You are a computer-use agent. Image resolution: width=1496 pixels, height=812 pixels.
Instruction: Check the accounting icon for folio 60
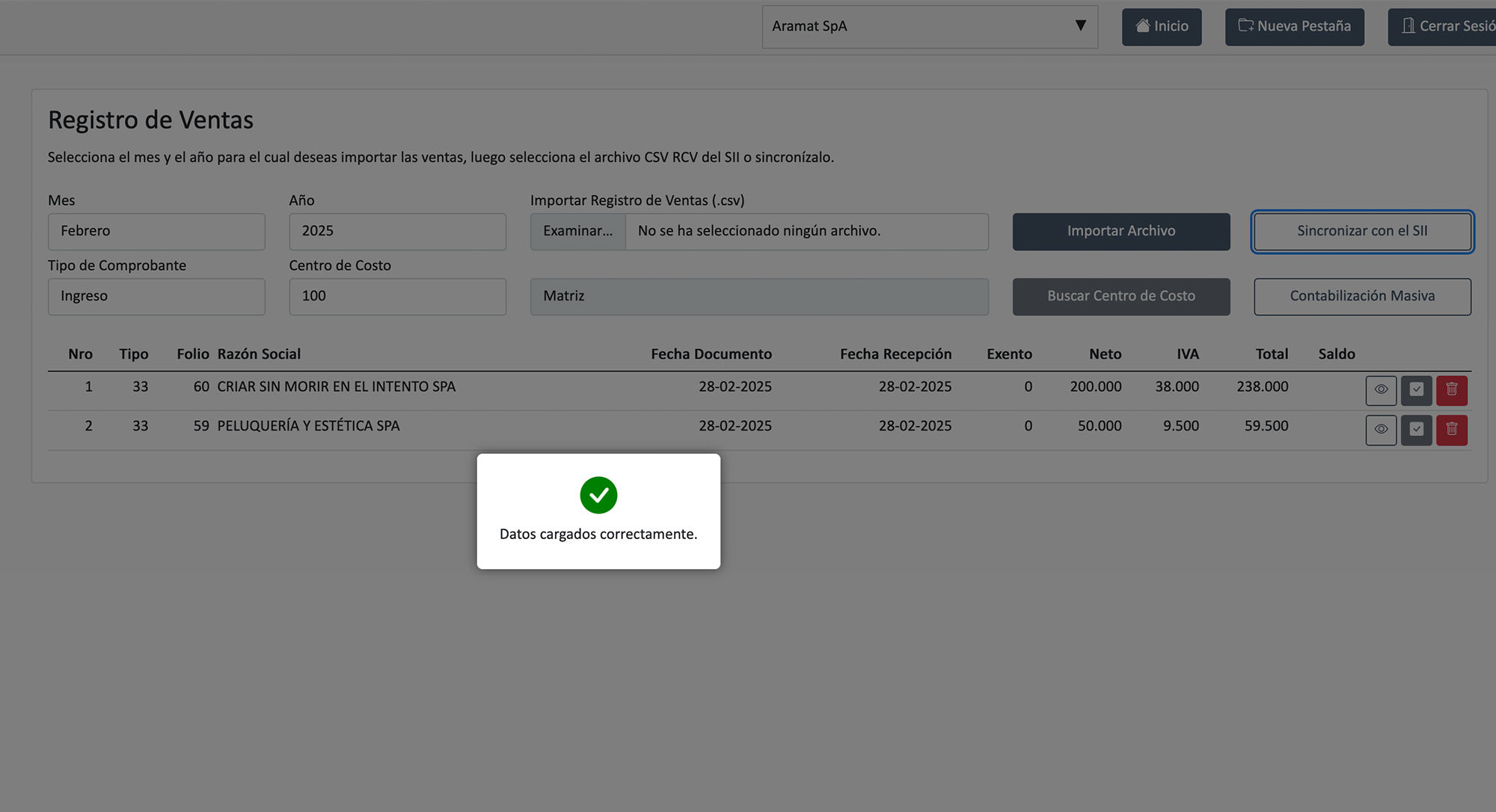[1416, 390]
